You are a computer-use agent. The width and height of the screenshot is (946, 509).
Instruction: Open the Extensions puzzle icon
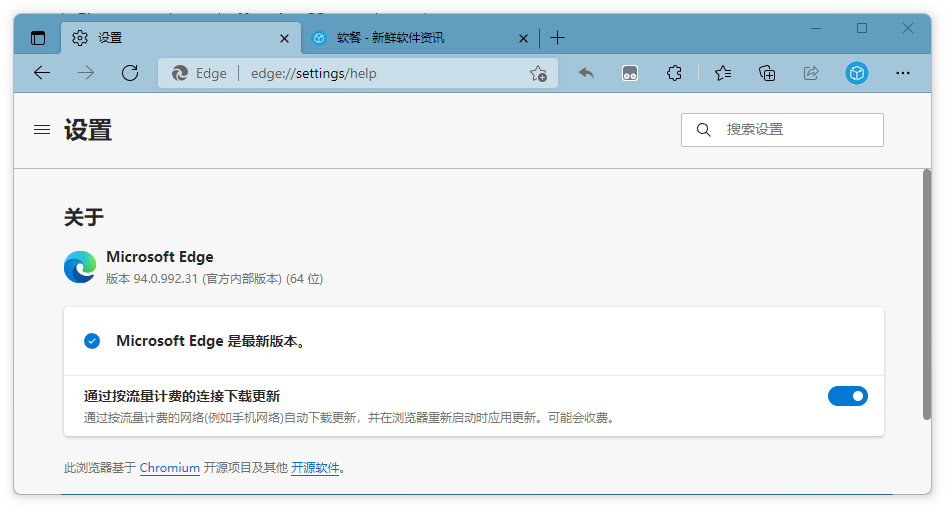[674, 73]
